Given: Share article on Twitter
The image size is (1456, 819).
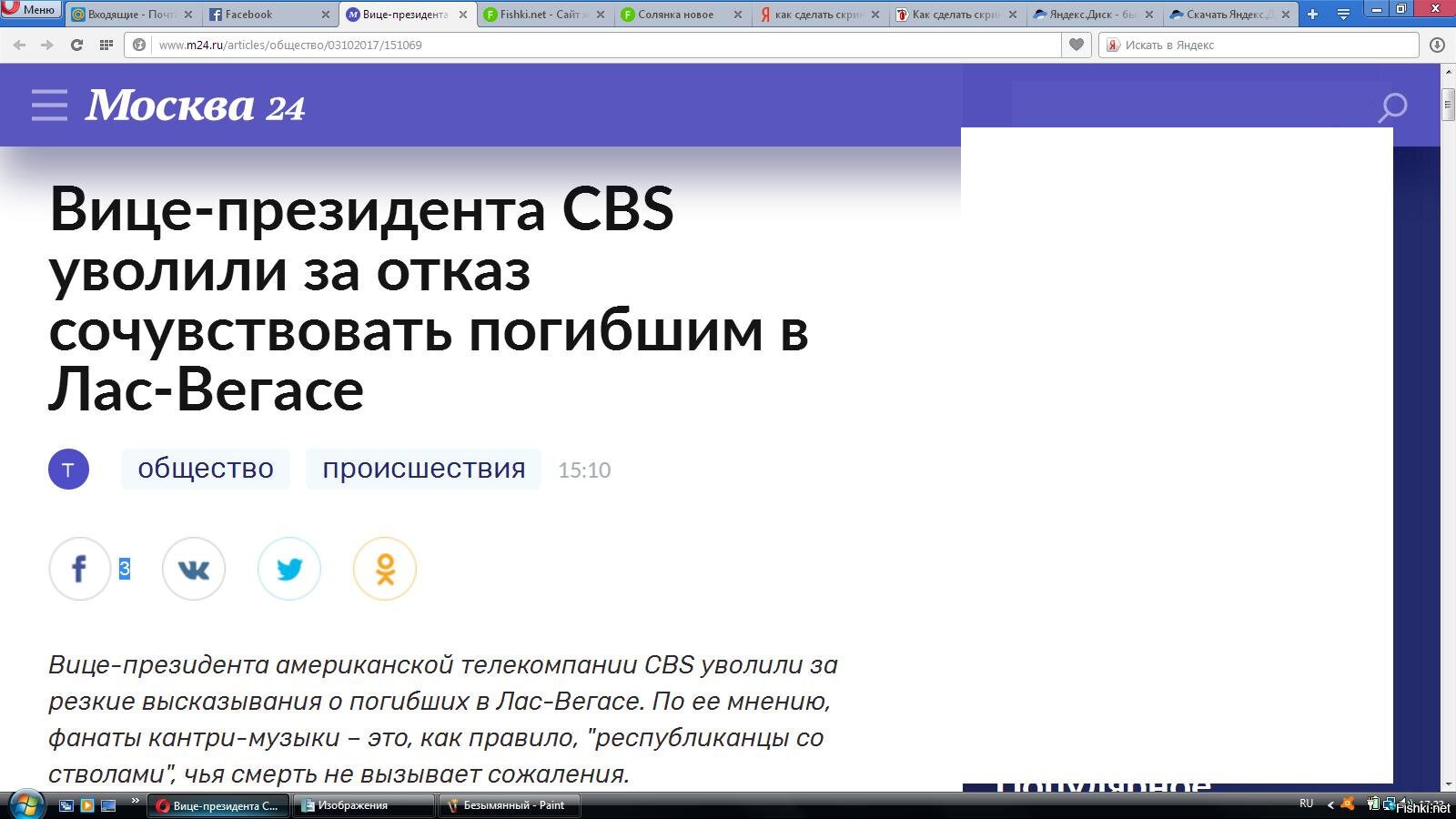Looking at the screenshot, I should pyautogui.click(x=289, y=569).
